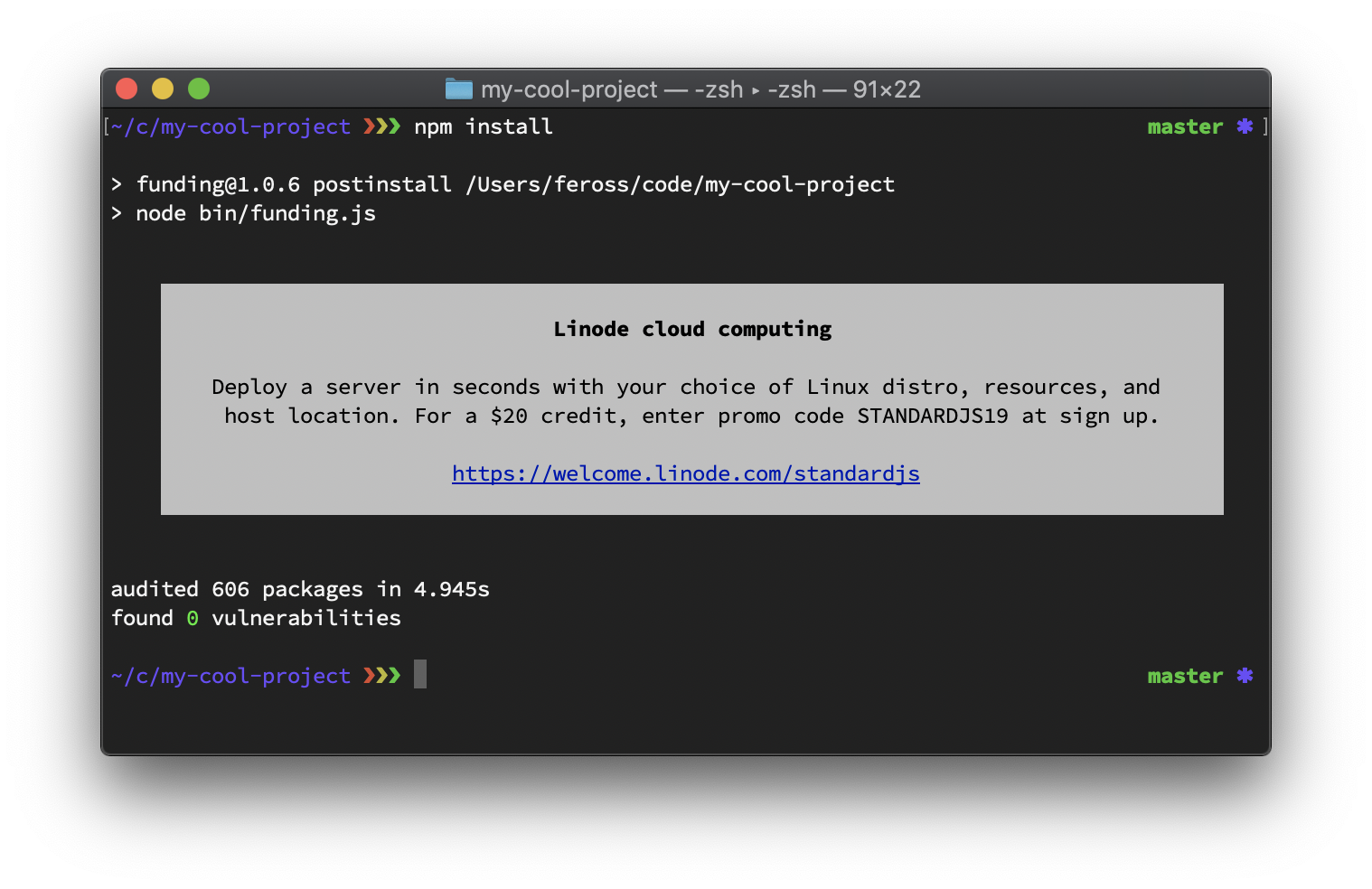Click the ~/c/my-cool-project path on bottom prompt

[230, 676]
